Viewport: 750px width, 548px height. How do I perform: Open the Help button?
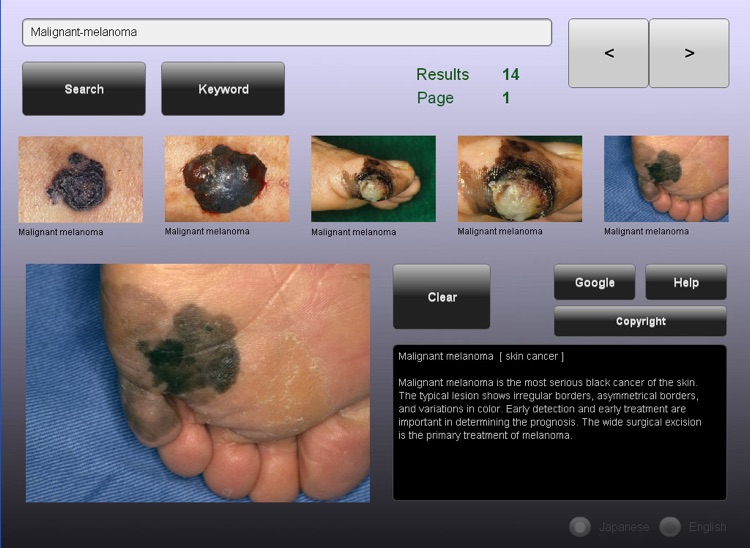[686, 282]
